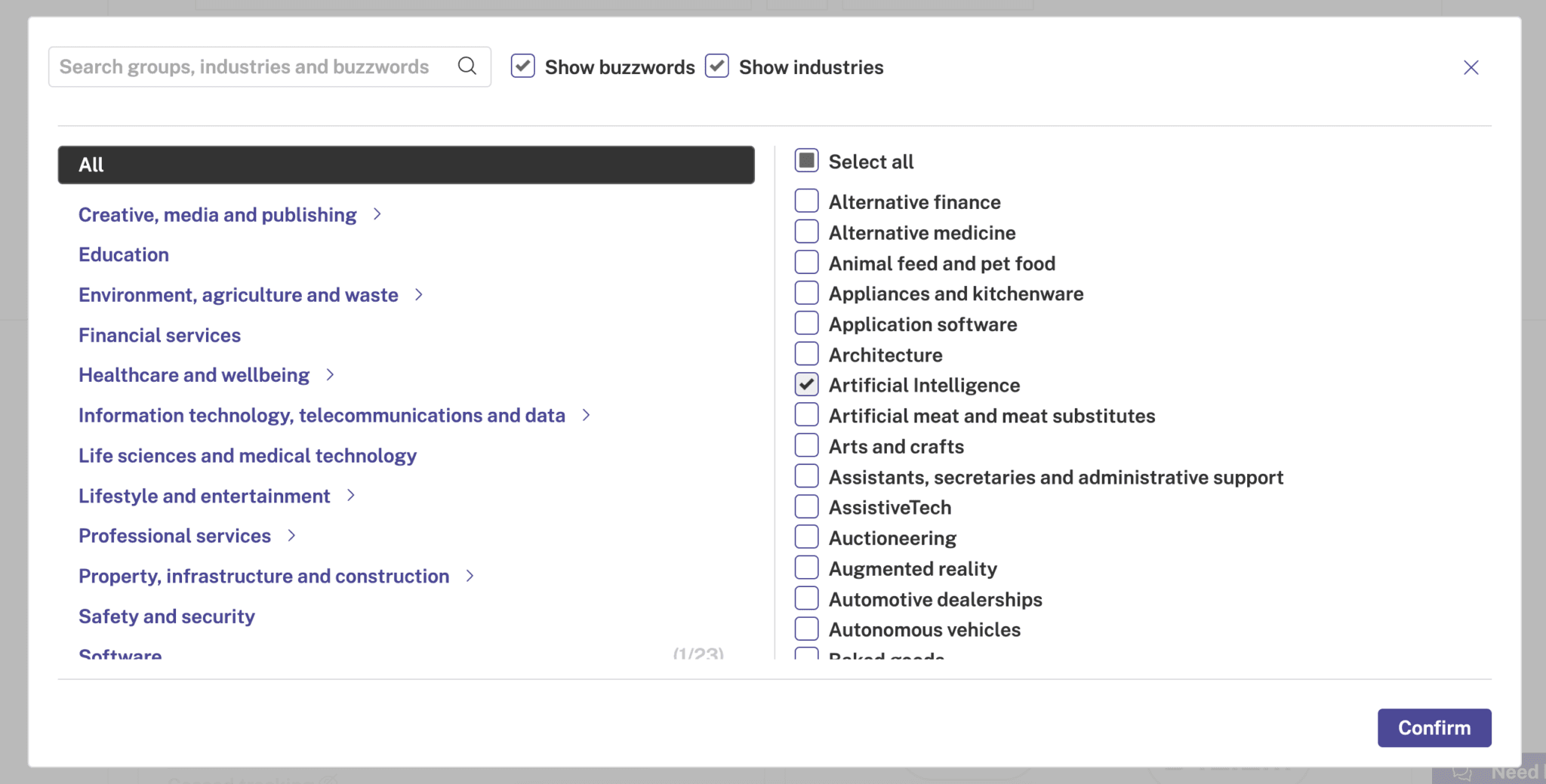Toggle the Show buzzwords checkbox
1546x784 pixels.
(x=523, y=66)
